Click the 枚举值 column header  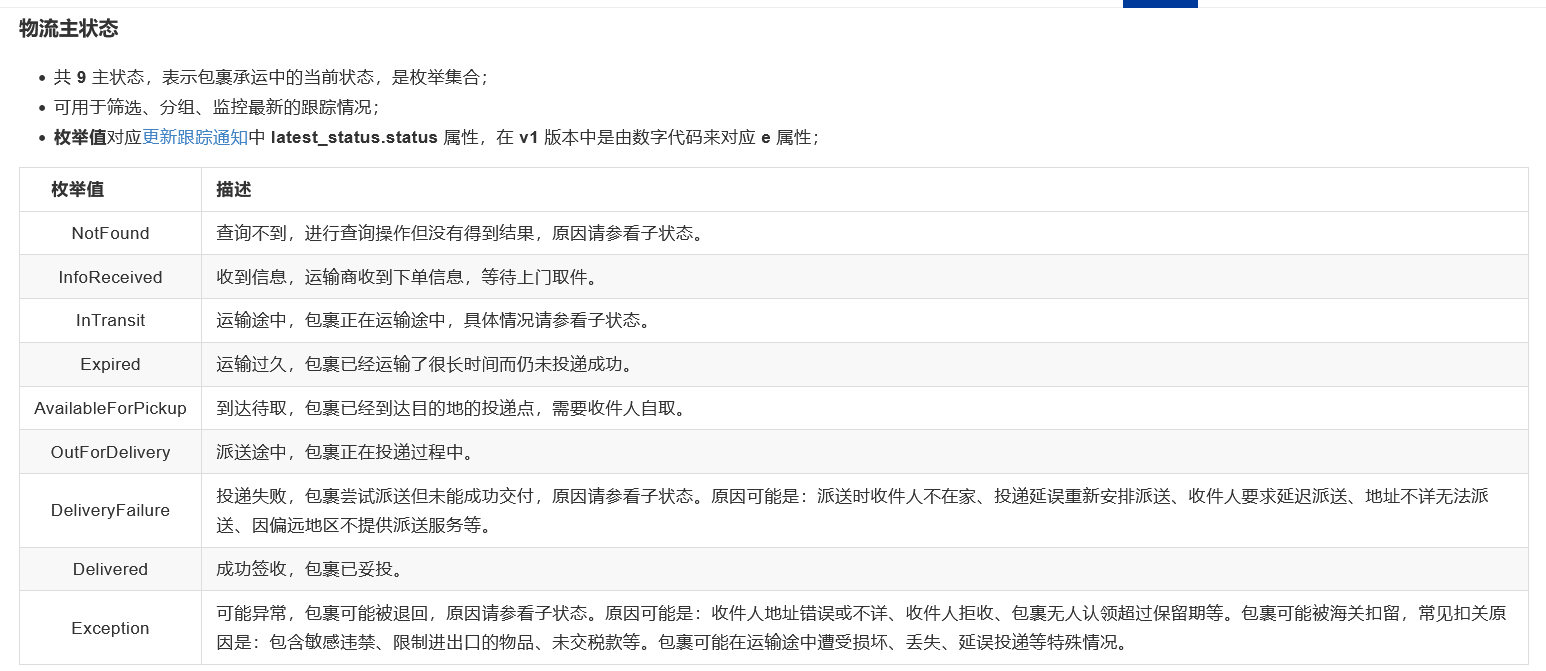click(78, 189)
